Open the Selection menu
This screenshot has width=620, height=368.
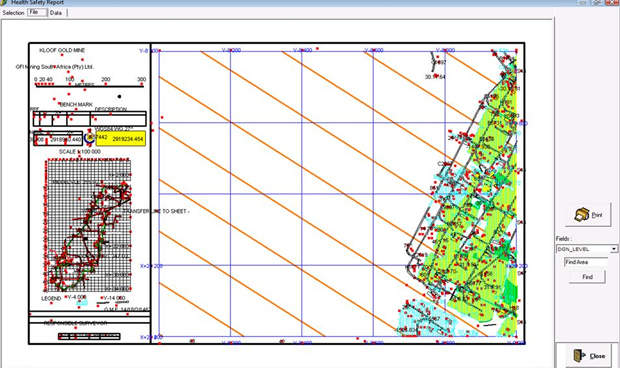13,13
